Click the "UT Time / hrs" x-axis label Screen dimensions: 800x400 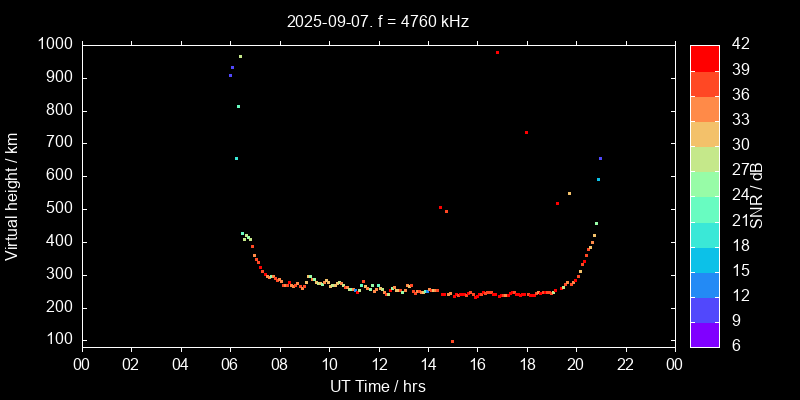[x=377, y=386]
